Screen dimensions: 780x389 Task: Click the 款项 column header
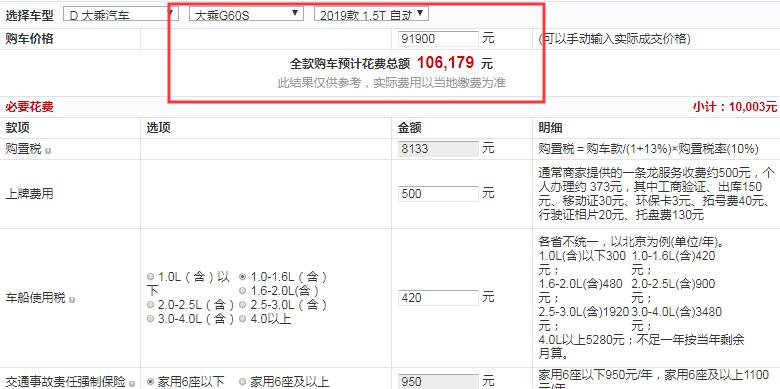[x=17, y=128]
